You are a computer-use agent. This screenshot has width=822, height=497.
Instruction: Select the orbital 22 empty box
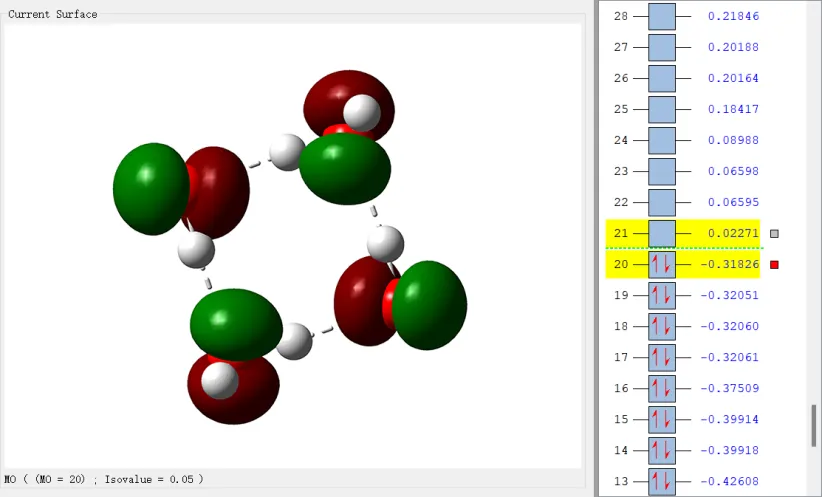click(662, 203)
